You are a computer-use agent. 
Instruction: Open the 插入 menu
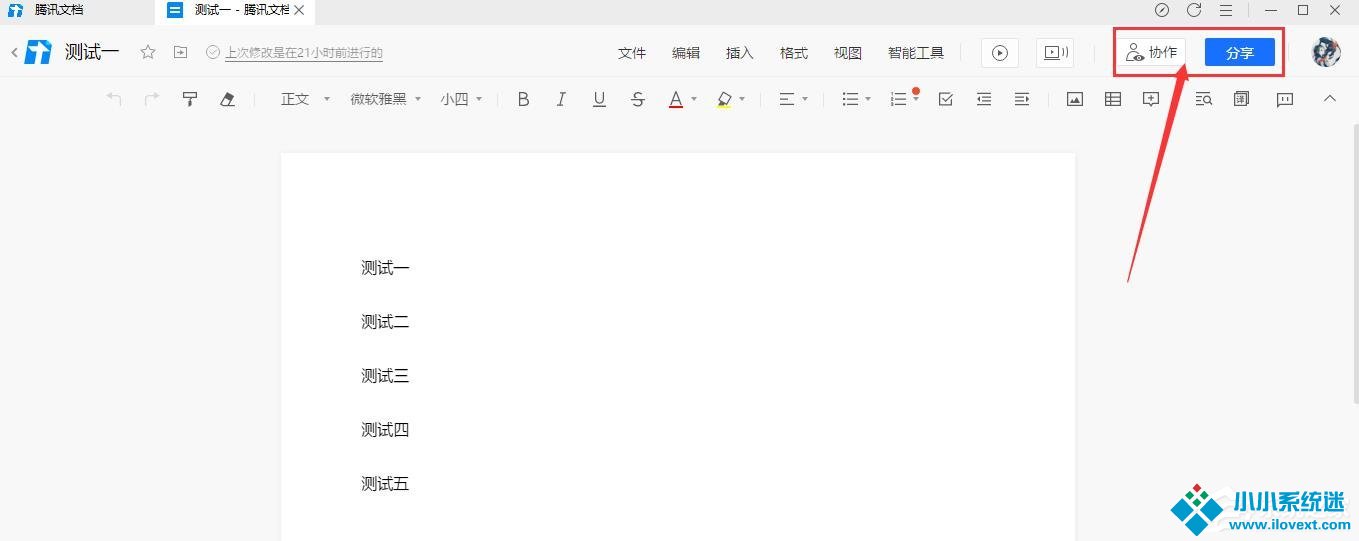(740, 53)
